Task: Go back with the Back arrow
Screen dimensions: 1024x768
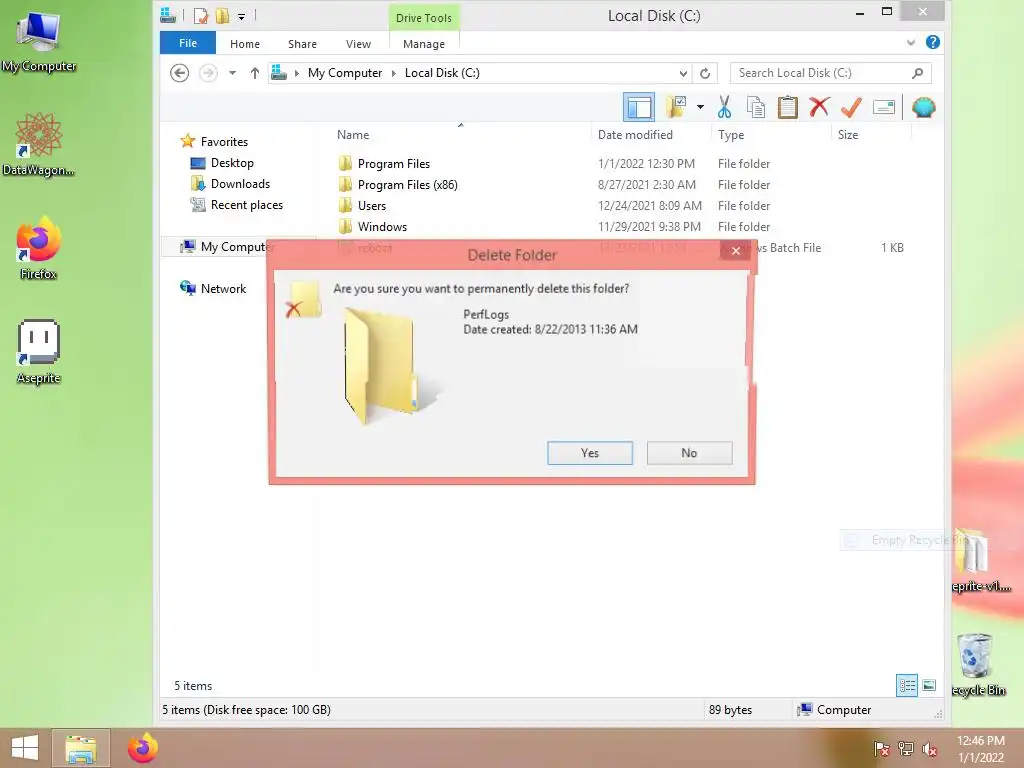Action: pyautogui.click(x=180, y=72)
